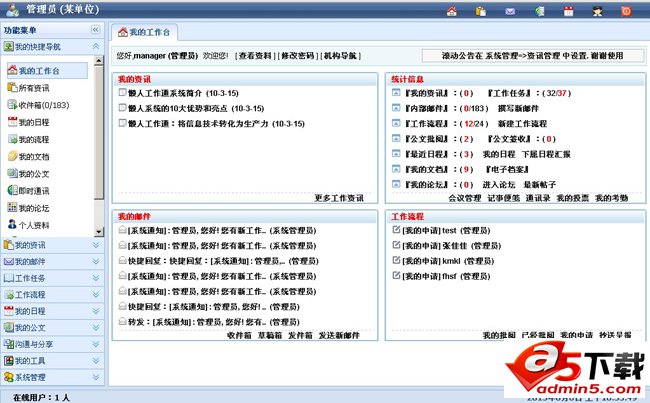Click the 『工作任务』 statistics link

(x=509, y=93)
